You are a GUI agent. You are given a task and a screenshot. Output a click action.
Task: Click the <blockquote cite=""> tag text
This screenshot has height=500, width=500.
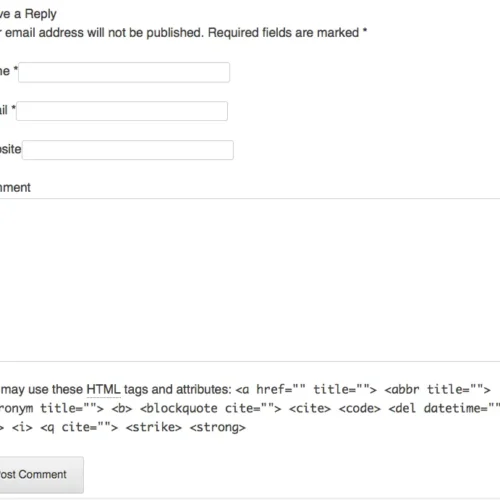pyautogui.click(x=211, y=408)
